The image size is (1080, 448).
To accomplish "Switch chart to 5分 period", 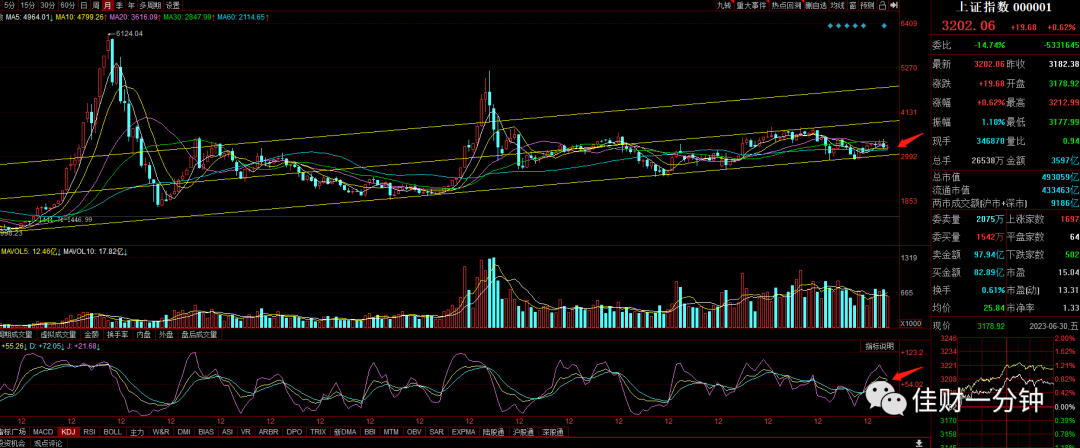I will (x=8, y=5).
